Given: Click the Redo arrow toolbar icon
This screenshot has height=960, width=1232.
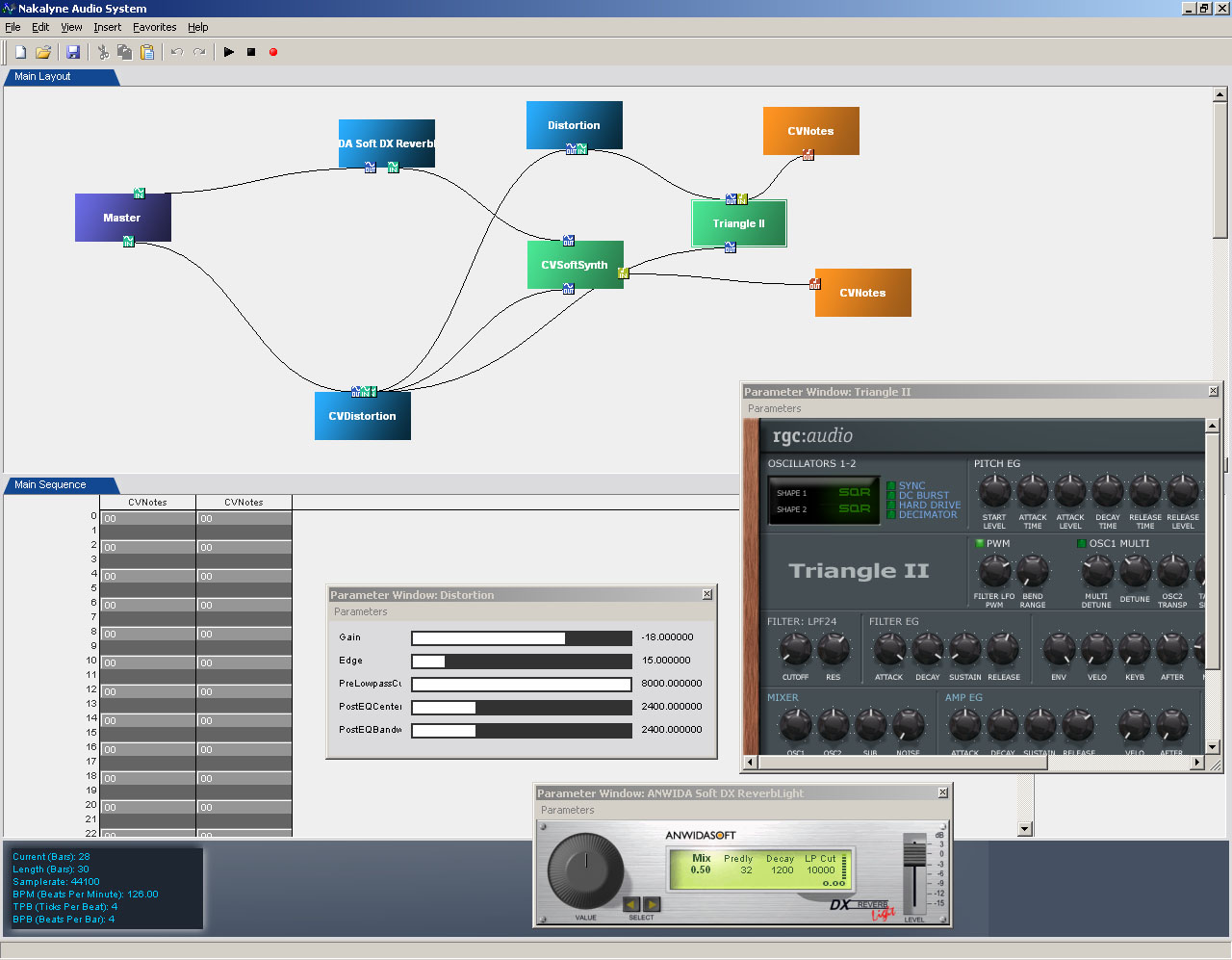Looking at the screenshot, I should (x=199, y=52).
